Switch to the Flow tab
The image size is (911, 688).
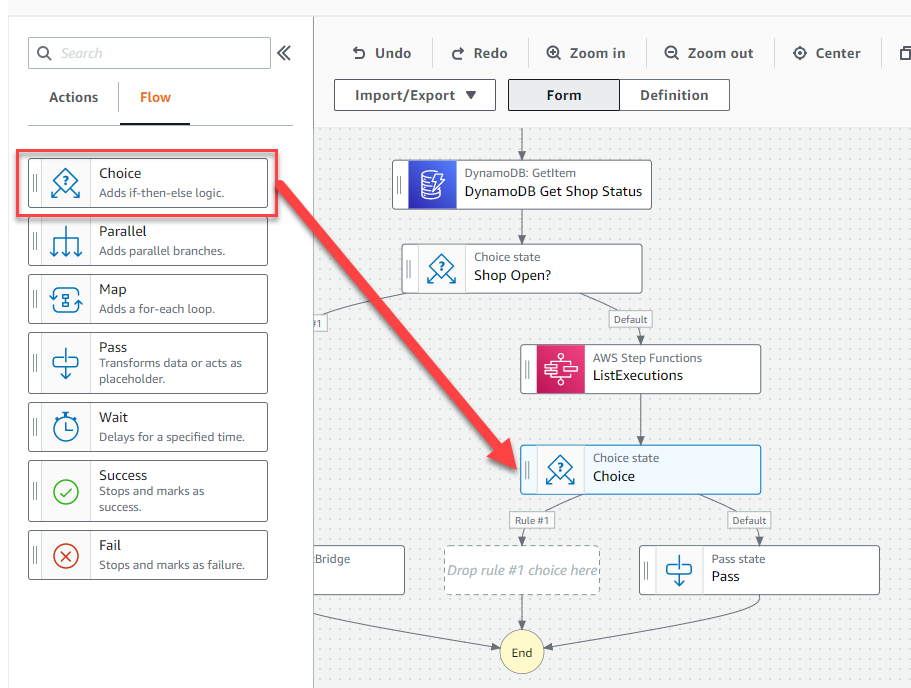pos(155,97)
